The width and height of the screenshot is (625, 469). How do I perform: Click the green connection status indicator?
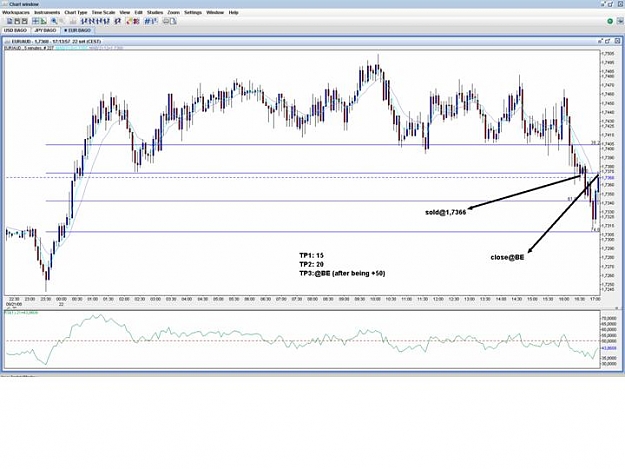[x=610, y=21]
